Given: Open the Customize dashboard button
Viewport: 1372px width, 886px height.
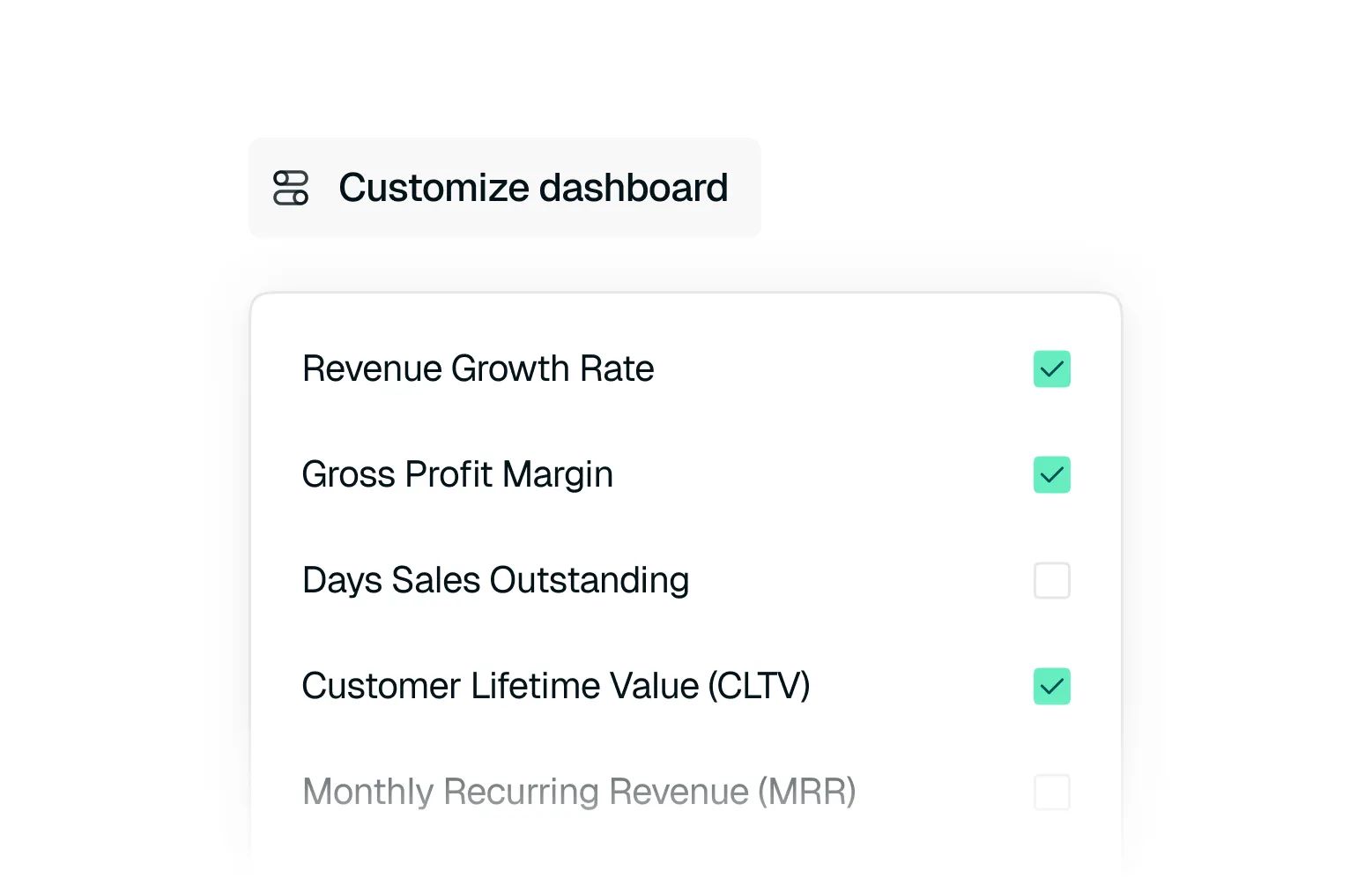Looking at the screenshot, I should [x=505, y=188].
